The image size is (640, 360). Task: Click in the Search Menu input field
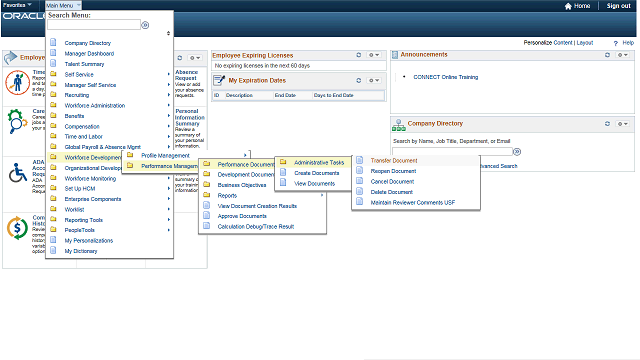[94, 25]
